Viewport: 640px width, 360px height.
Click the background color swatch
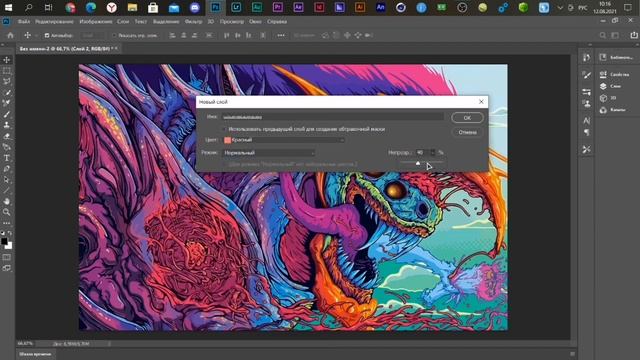[x=9, y=245]
